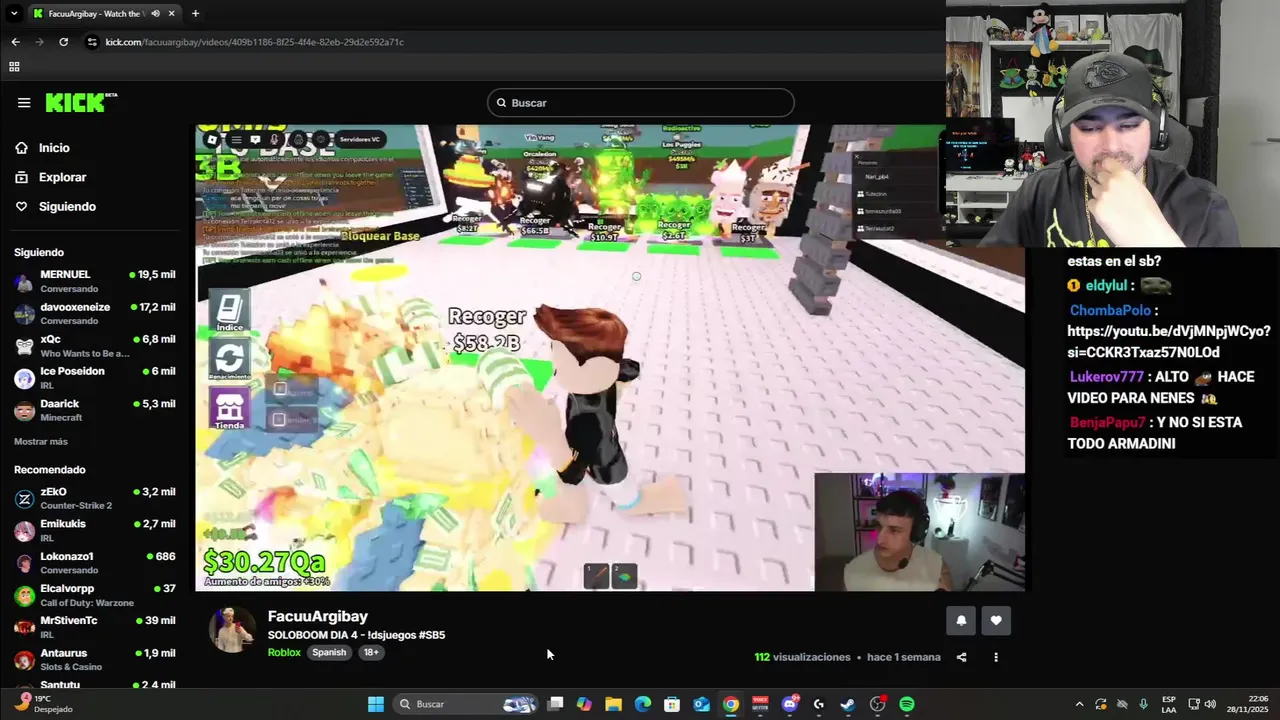Screen dimensions: 1280x720
Task: Follow the channel with heart button
Action: (x=996, y=621)
